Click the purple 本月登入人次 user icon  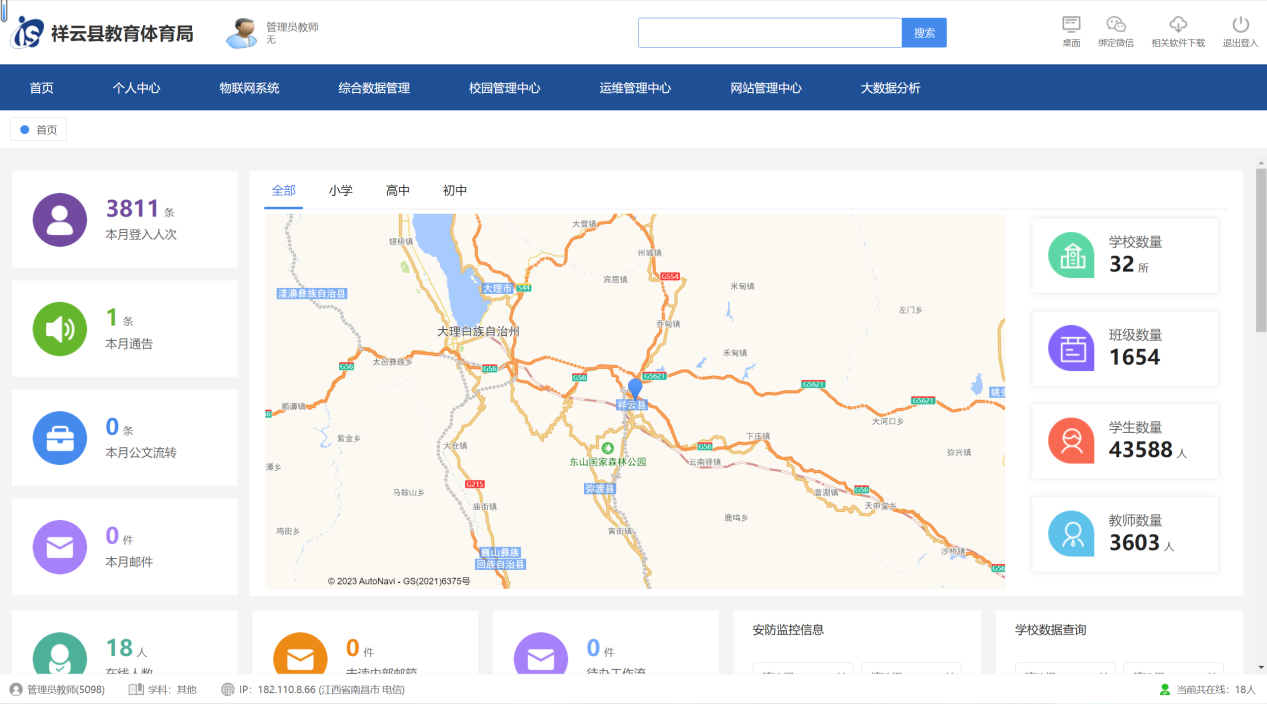coord(60,220)
